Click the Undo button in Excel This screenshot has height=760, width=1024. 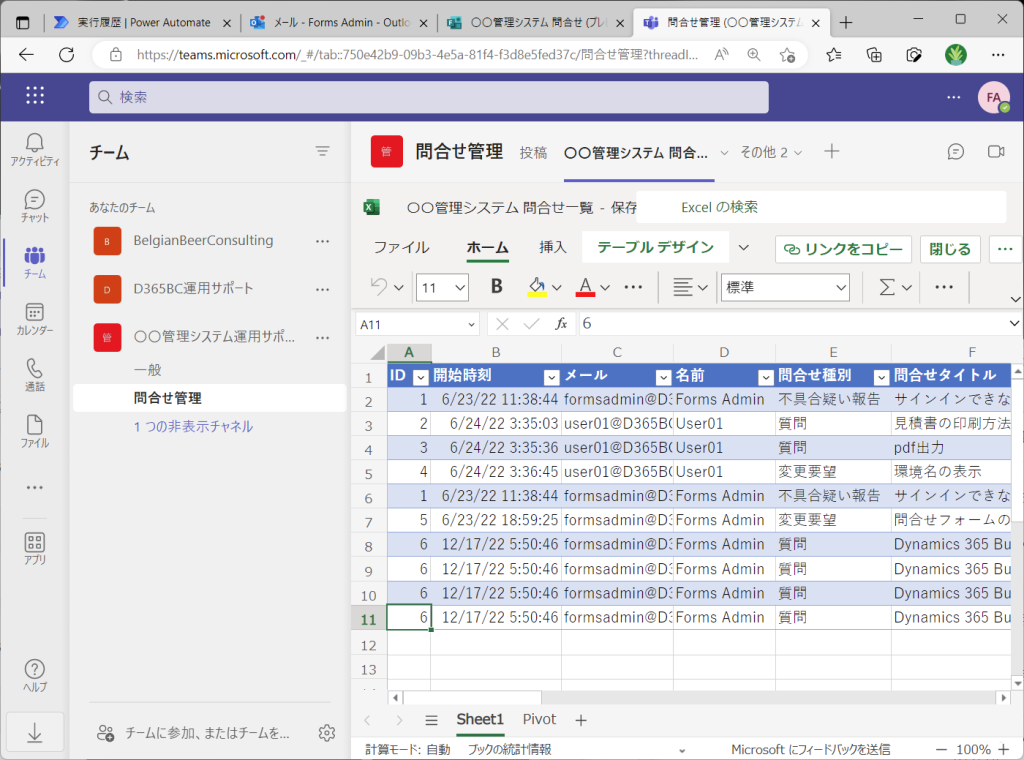[379, 287]
